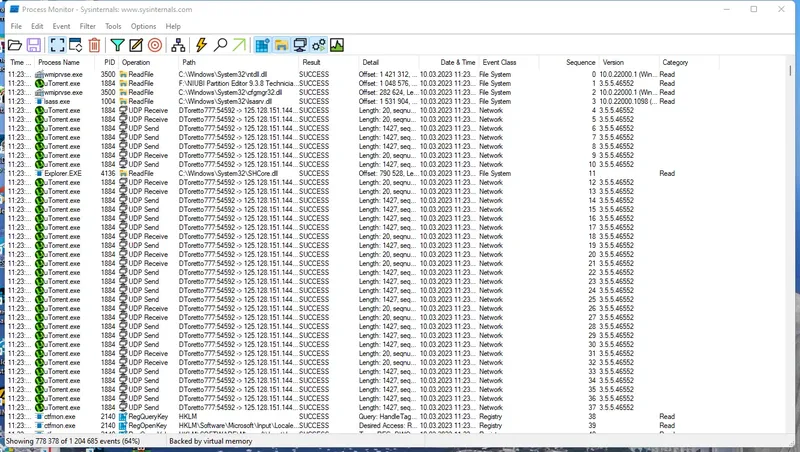This screenshot has width=800, height=452.
Task: Open the Filter menu
Action: [87, 26]
